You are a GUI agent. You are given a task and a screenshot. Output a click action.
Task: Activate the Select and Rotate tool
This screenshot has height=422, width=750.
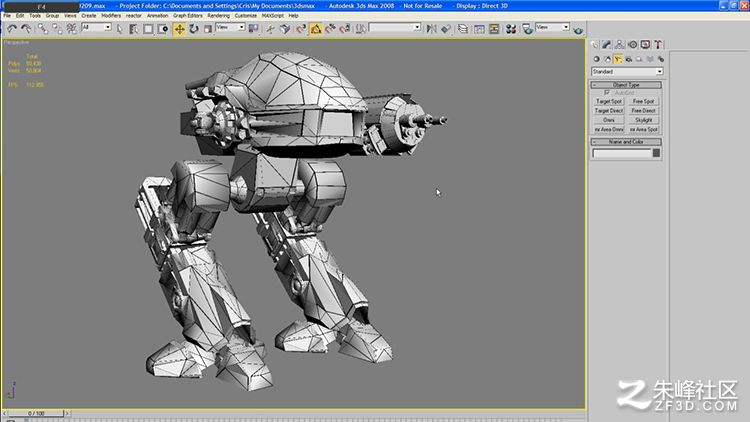[194, 29]
